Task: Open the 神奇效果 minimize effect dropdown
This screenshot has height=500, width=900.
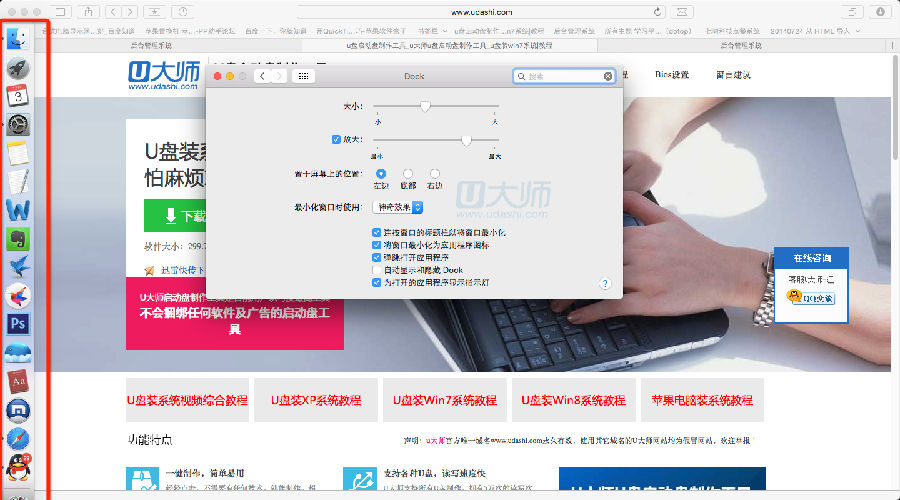Action: pyautogui.click(x=398, y=207)
